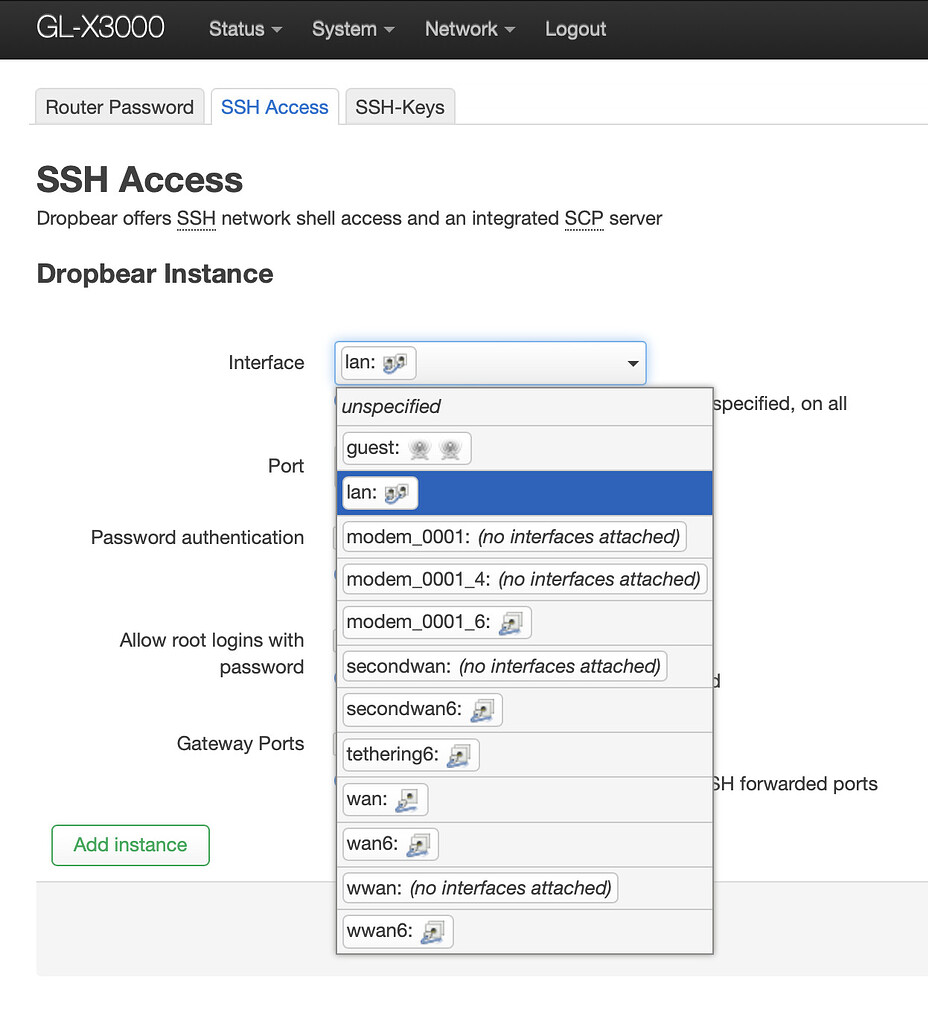Screen dimensions: 928x1024
Task: Choose the modem_0001 option with no interfaces attached
Action: (x=513, y=536)
